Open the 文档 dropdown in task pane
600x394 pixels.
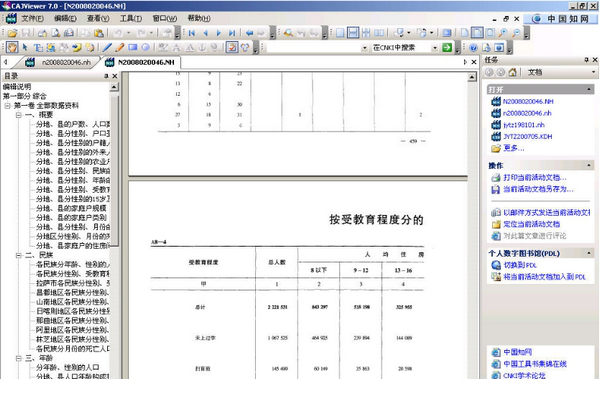click(593, 72)
